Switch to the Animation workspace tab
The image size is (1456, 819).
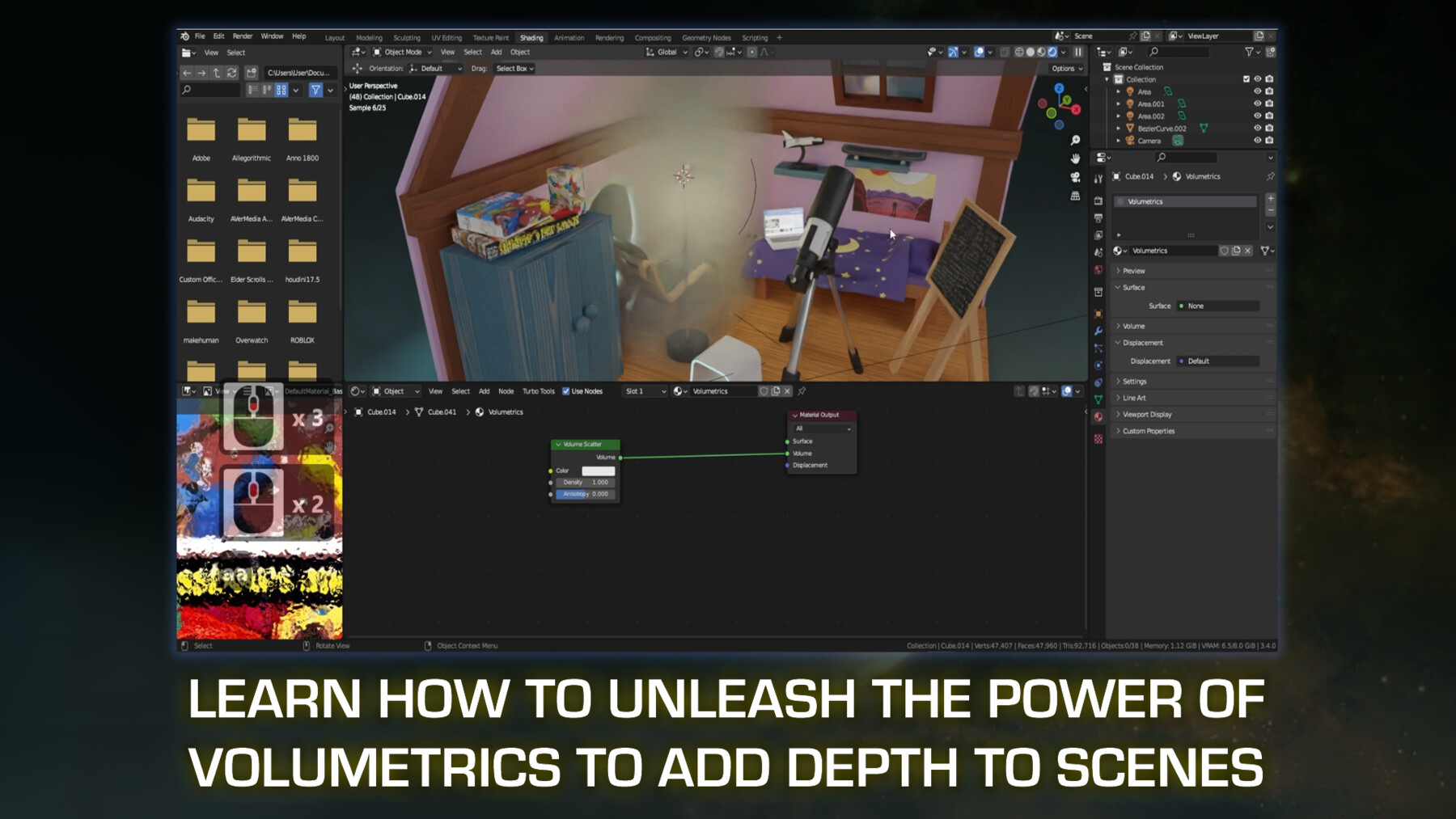569,37
